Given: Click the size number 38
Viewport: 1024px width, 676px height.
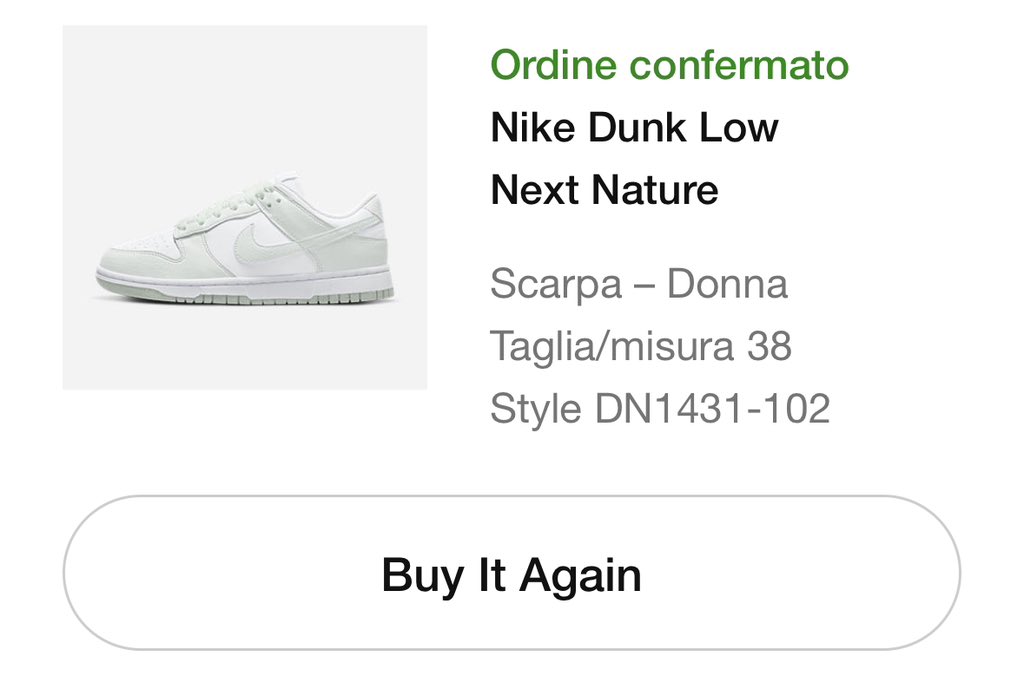Looking at the screenshot, I should point(769,346).
